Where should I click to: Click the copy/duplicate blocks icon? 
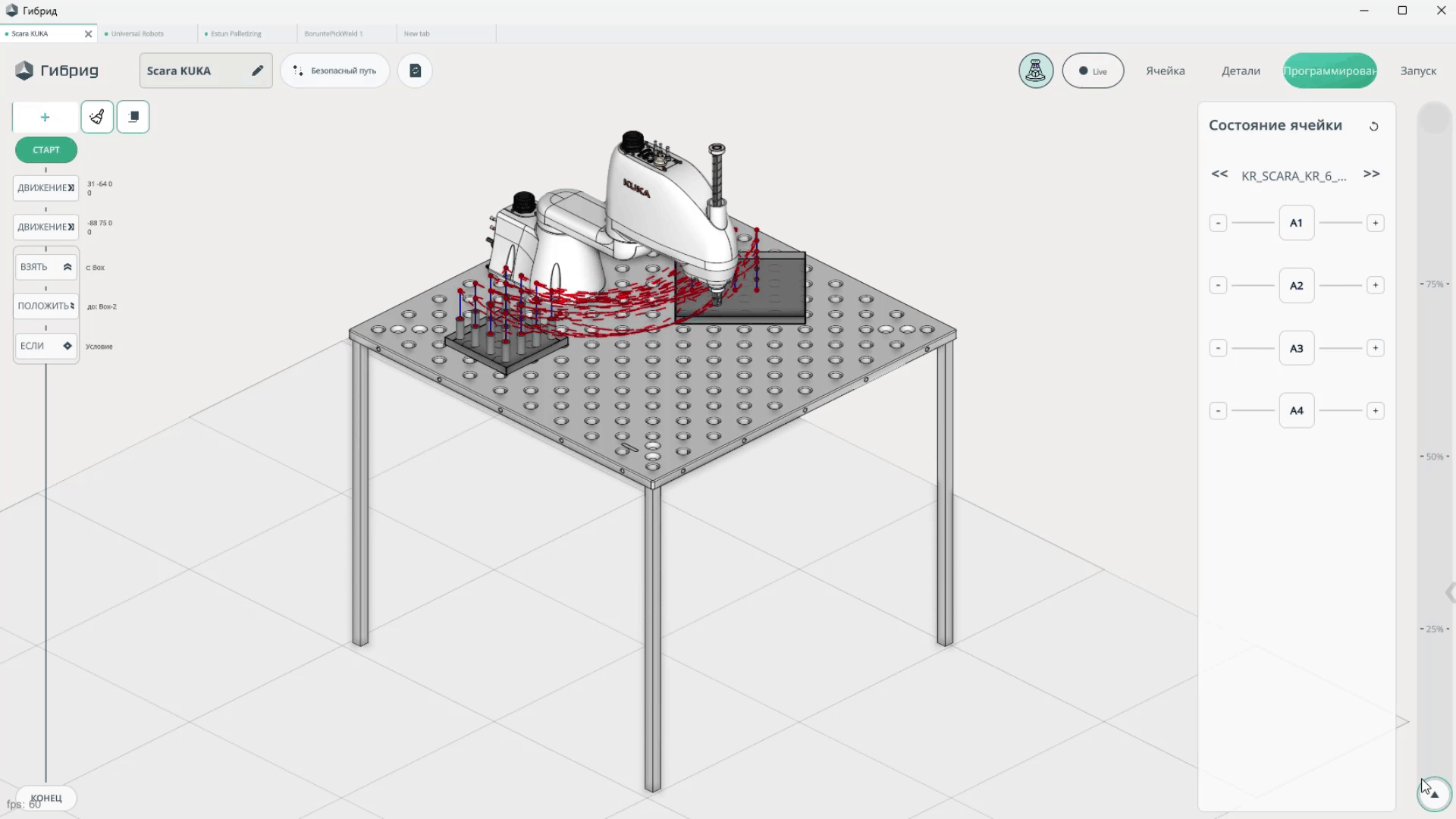pyautogui.click(x=133, y=117)
